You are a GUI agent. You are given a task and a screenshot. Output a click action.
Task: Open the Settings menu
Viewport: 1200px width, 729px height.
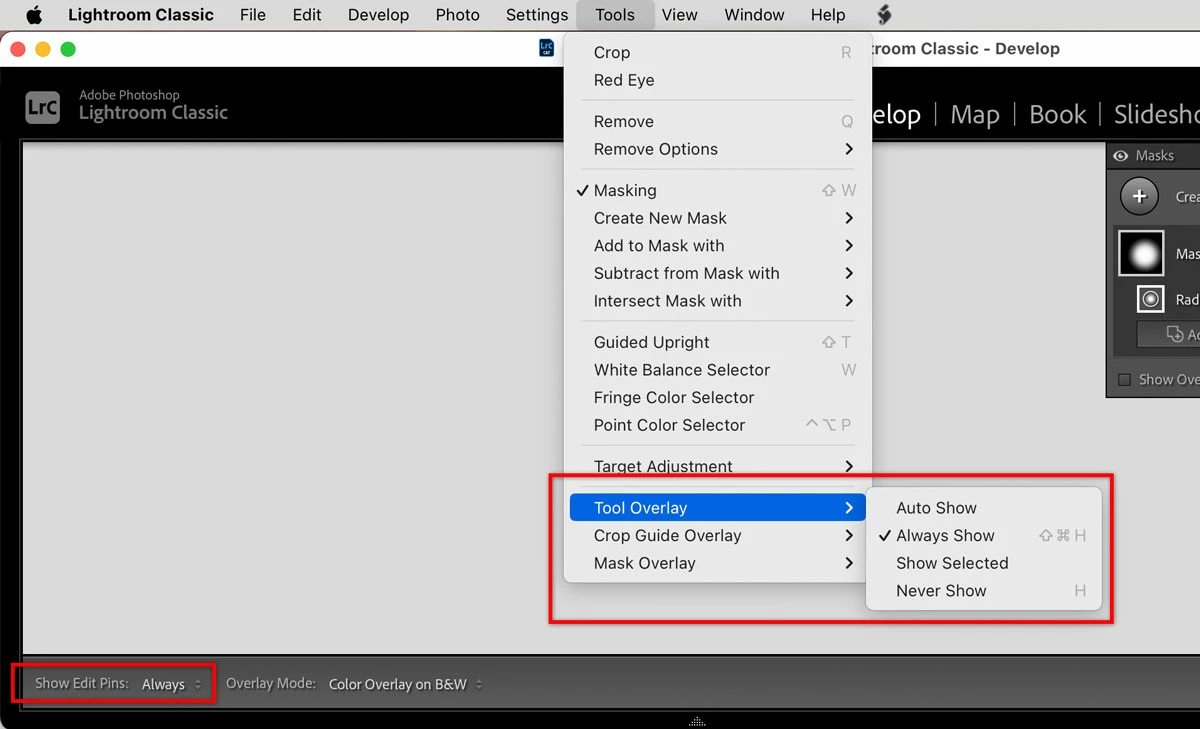point(537,15)
